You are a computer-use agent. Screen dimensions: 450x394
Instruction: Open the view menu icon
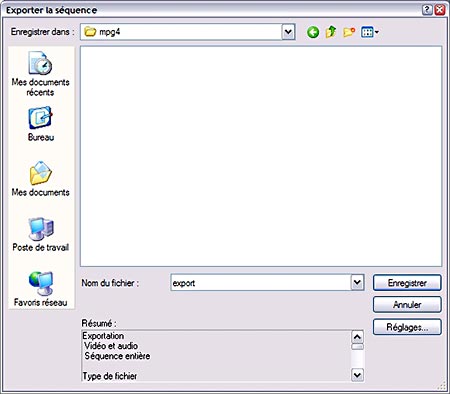[x=370, y=32]
